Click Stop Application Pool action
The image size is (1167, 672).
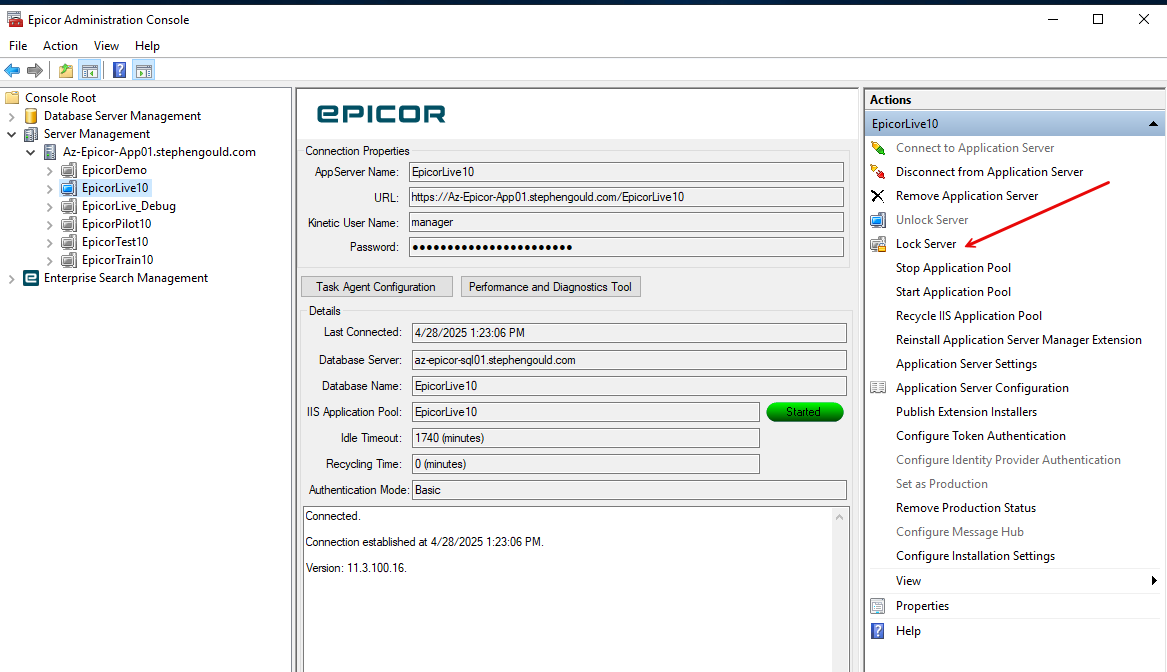tap(953, 268)
